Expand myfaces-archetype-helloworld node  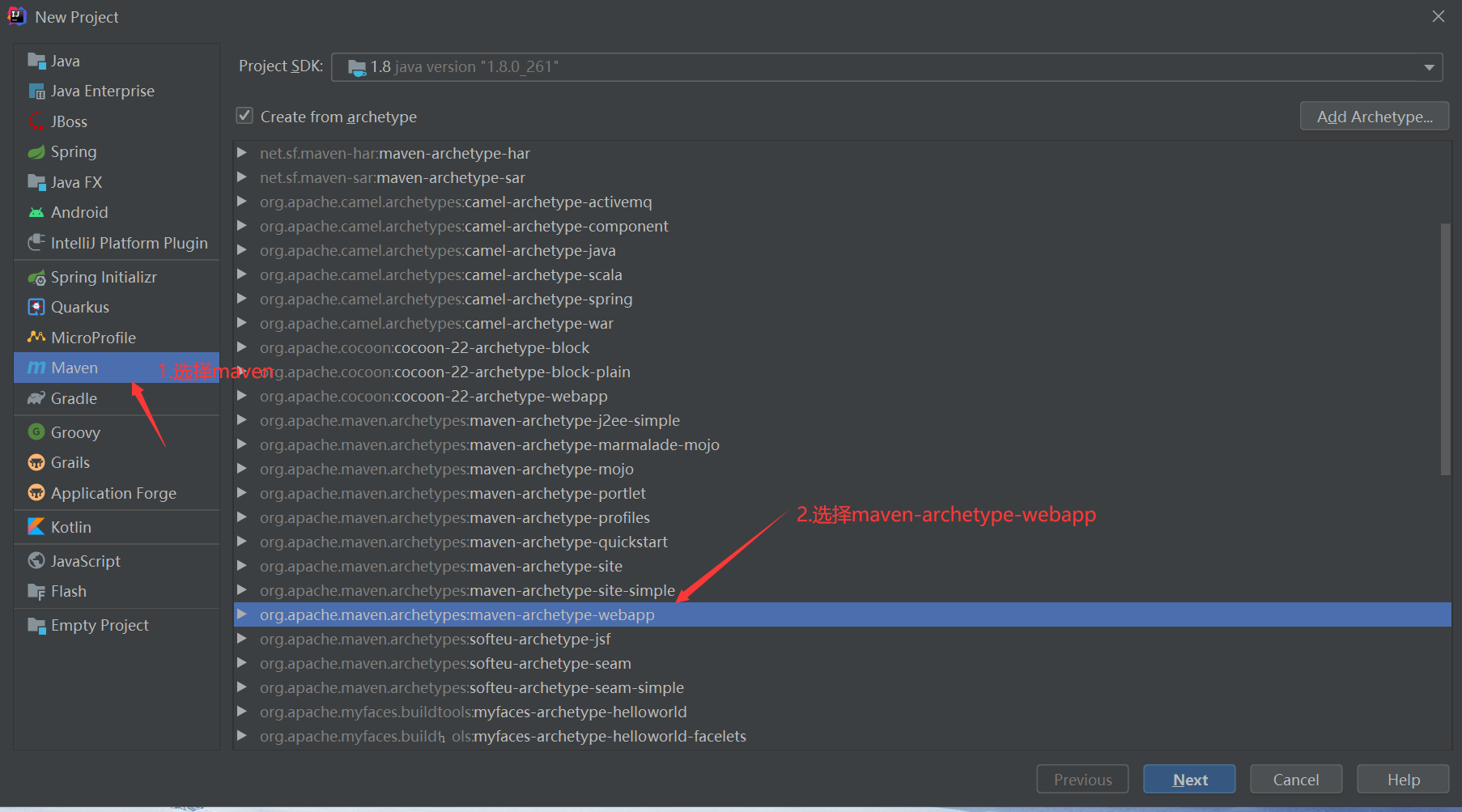tap(241, 712)
